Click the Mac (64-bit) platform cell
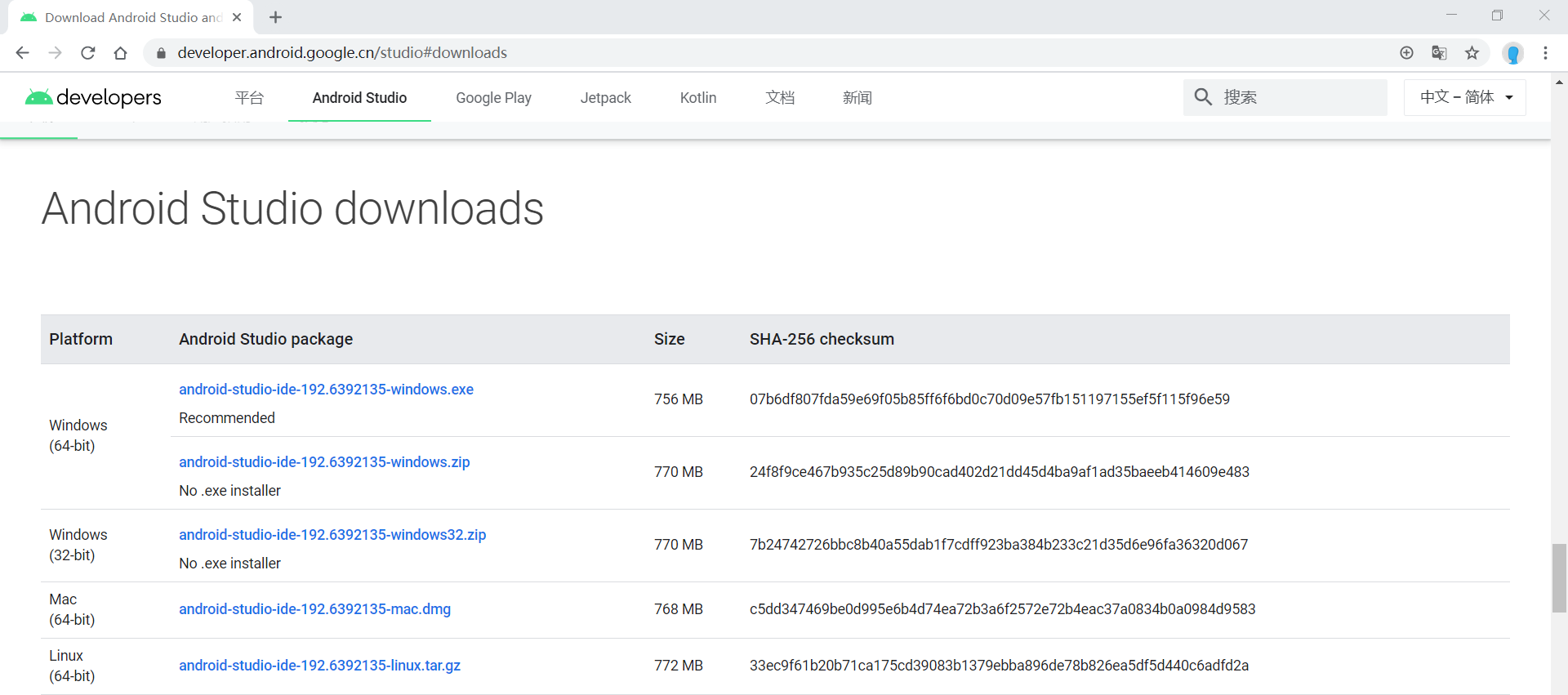Screen dimensions: 1568x695 pyautogui.click(x=72, y=609)
